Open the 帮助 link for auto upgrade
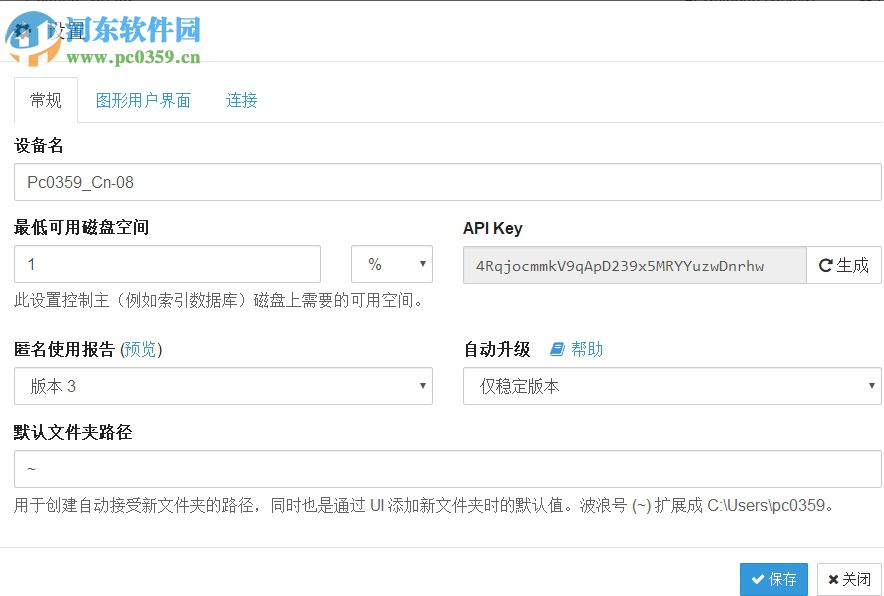The height and width of the screenshot is (596, 884). [587, 350]
